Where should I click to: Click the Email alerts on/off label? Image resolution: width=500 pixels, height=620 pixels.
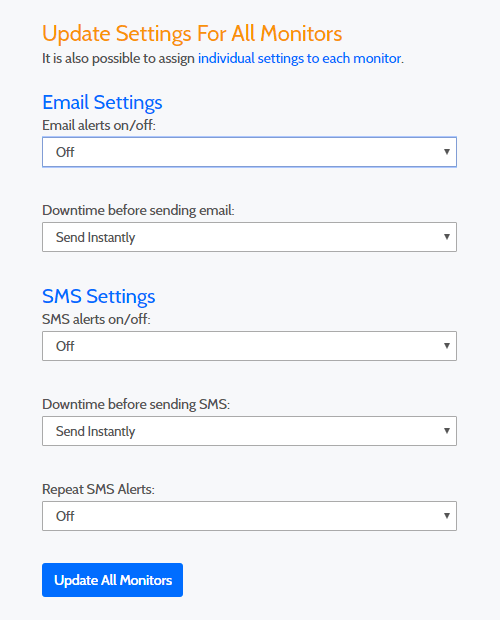(99, 125)
